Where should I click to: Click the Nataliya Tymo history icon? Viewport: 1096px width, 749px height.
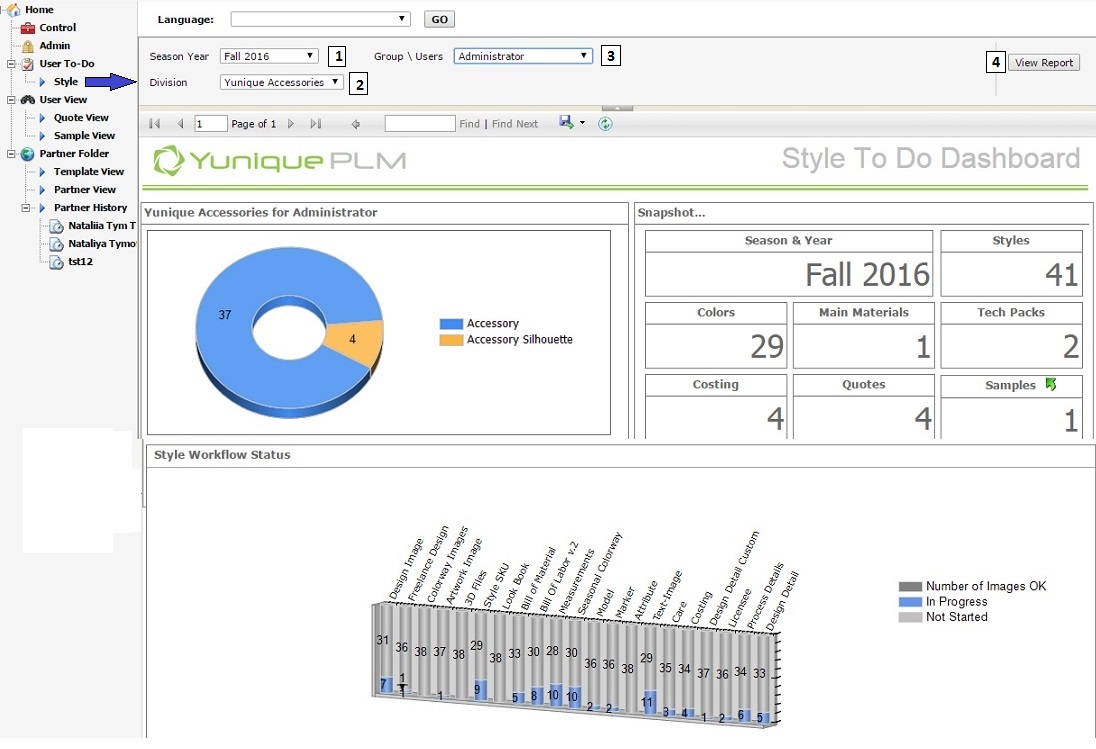click(57, 244)
